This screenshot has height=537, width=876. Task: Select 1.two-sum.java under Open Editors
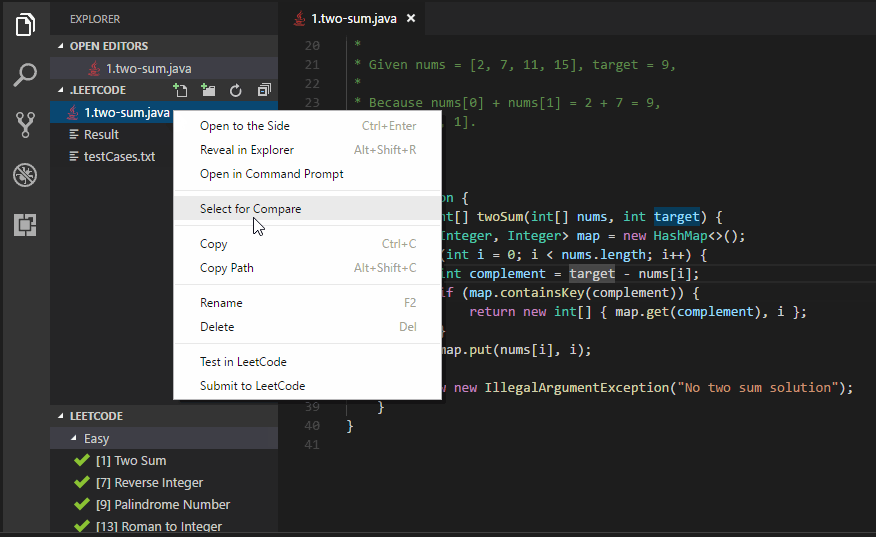[164, 68]
